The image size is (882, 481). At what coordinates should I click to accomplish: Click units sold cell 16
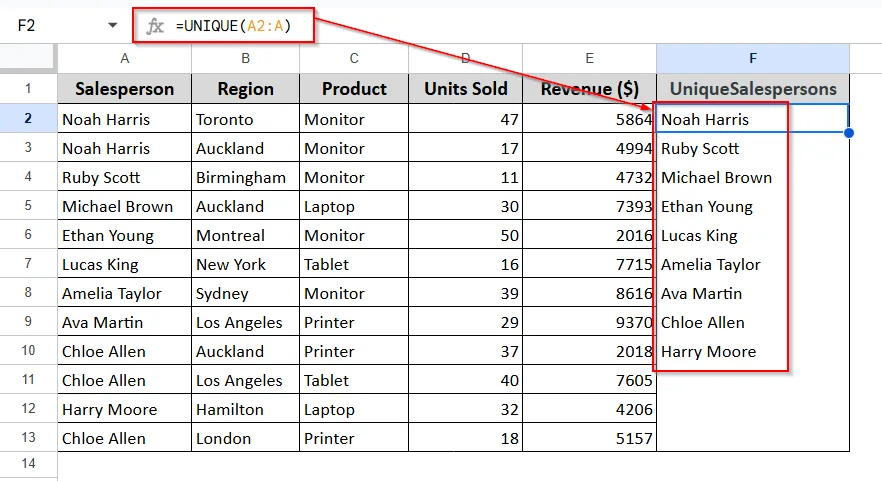point(466,264)
